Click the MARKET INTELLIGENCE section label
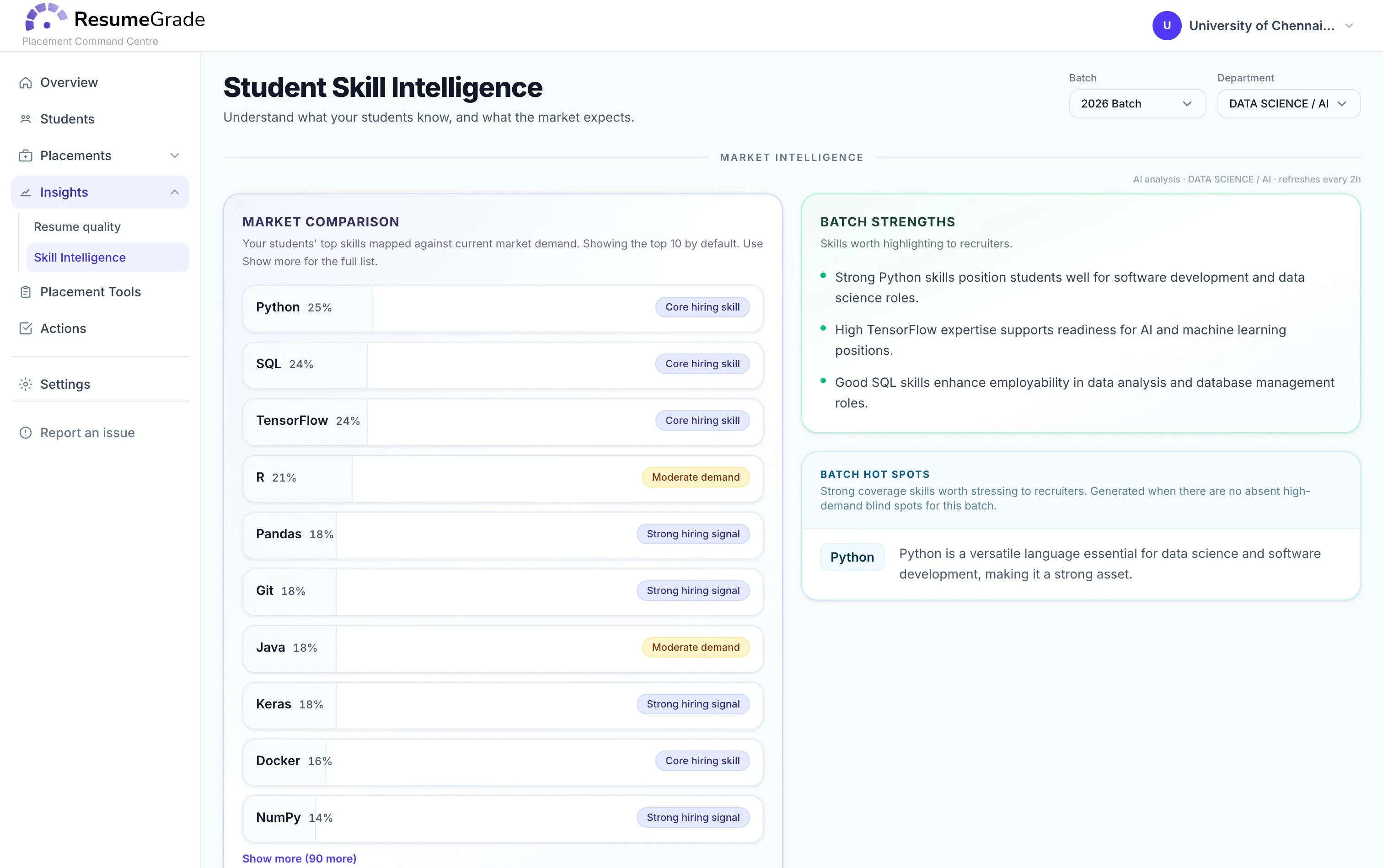The image size is (1383, 868). tap(792, 157)
